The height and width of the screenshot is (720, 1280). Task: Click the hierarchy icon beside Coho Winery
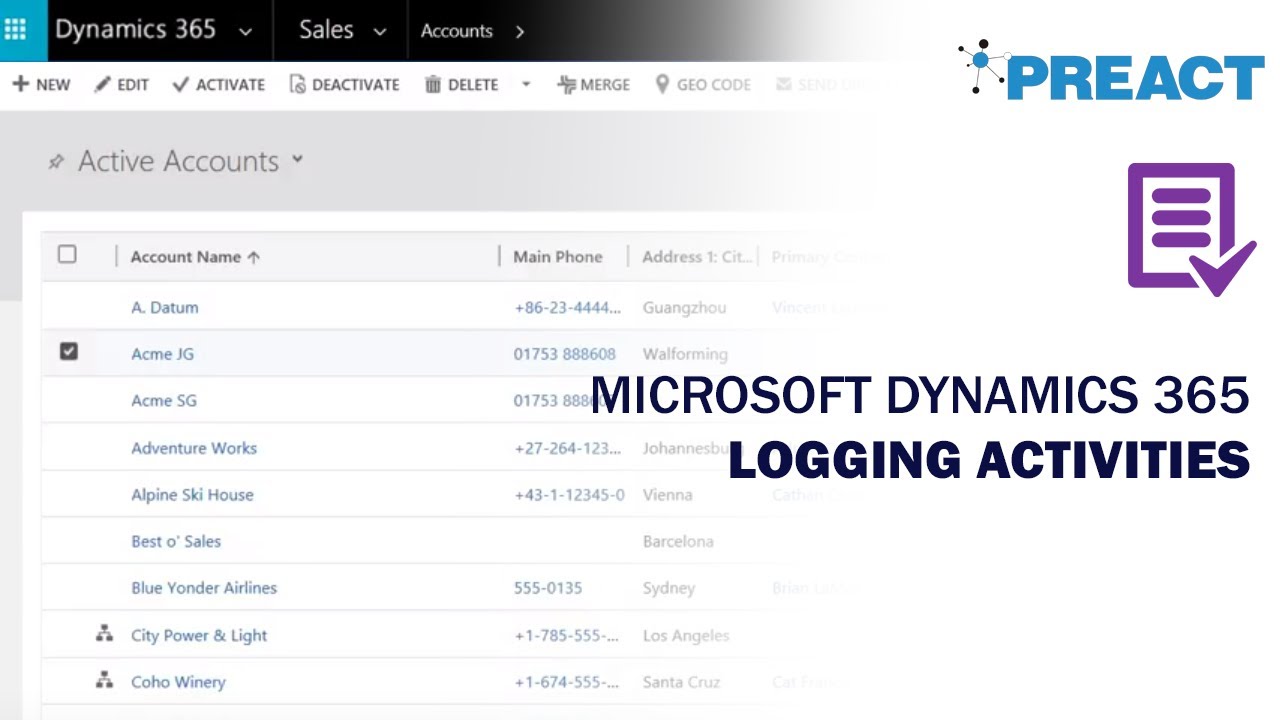coord(104,680)
